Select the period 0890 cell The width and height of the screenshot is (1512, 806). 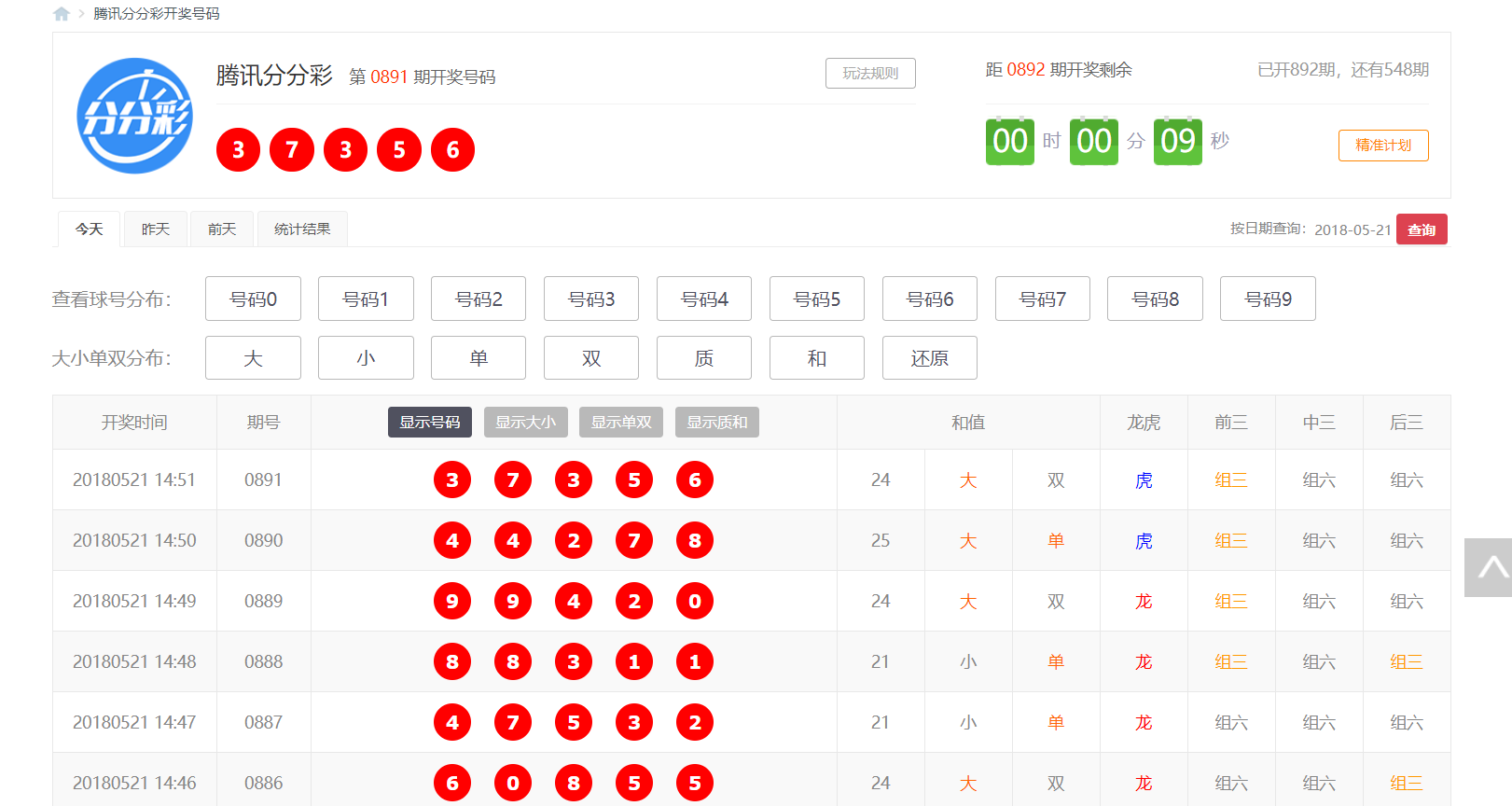[x=264, y=540]
